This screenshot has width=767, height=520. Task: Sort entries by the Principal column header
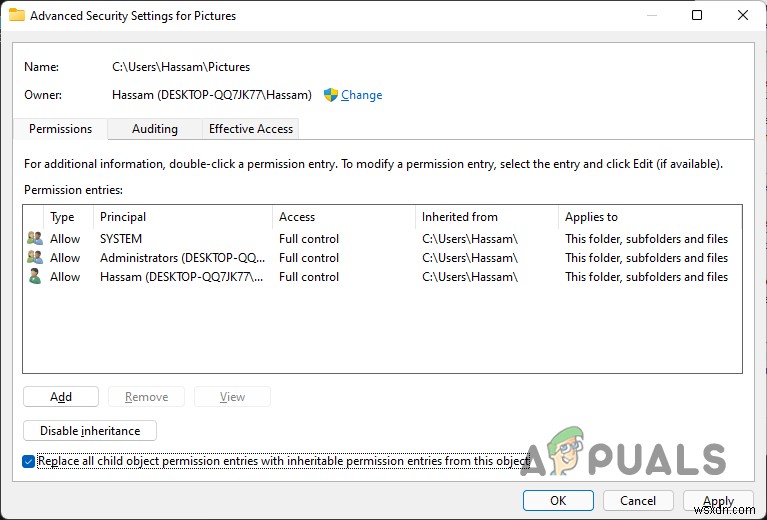click(180, 217)
